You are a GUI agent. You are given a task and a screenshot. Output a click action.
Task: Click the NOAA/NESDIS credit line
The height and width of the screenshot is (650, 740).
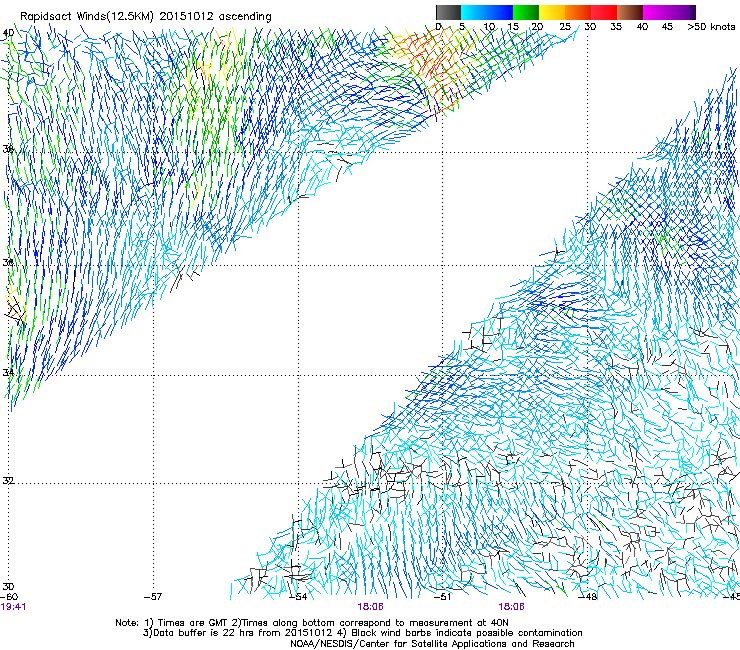(x=432, y=644)
